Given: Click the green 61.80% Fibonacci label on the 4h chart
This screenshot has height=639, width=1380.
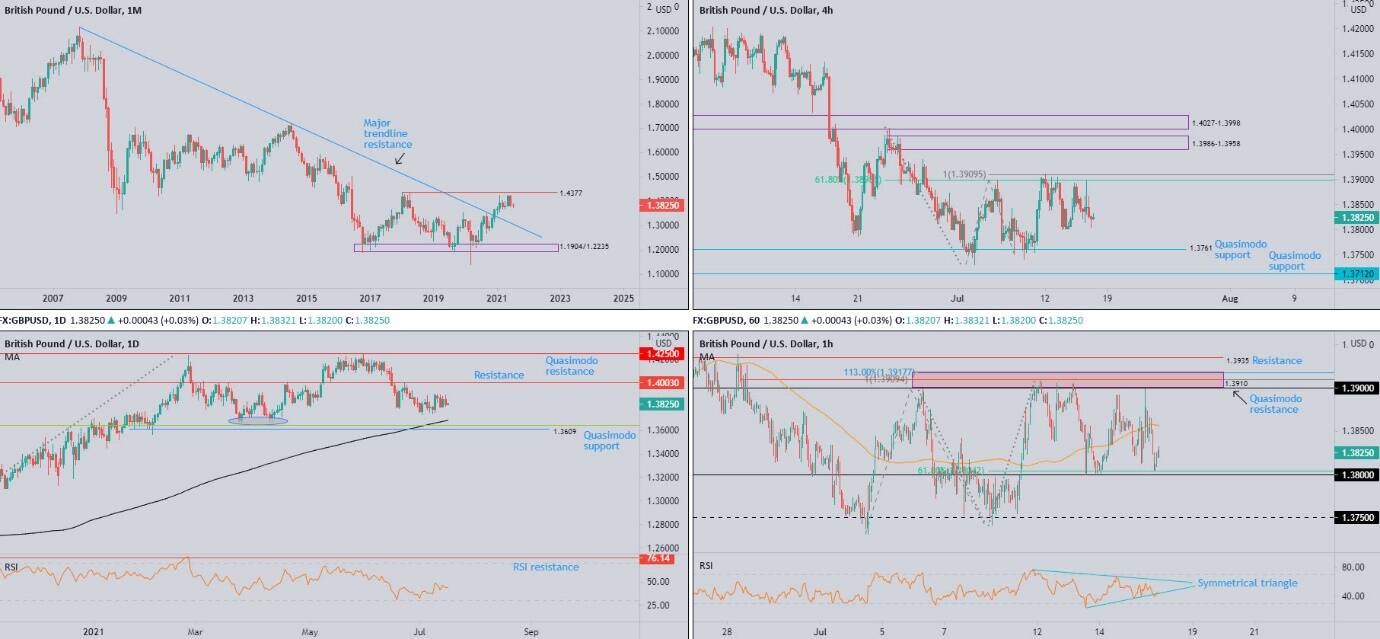Looking at the screenshot, I should (x=847, y=180).
